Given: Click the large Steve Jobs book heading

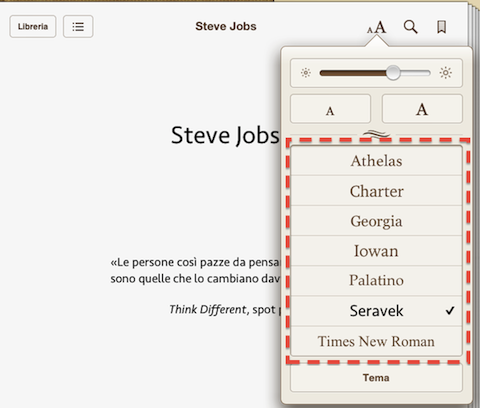Looking at the screenshot, I should (x=225, y=135).
